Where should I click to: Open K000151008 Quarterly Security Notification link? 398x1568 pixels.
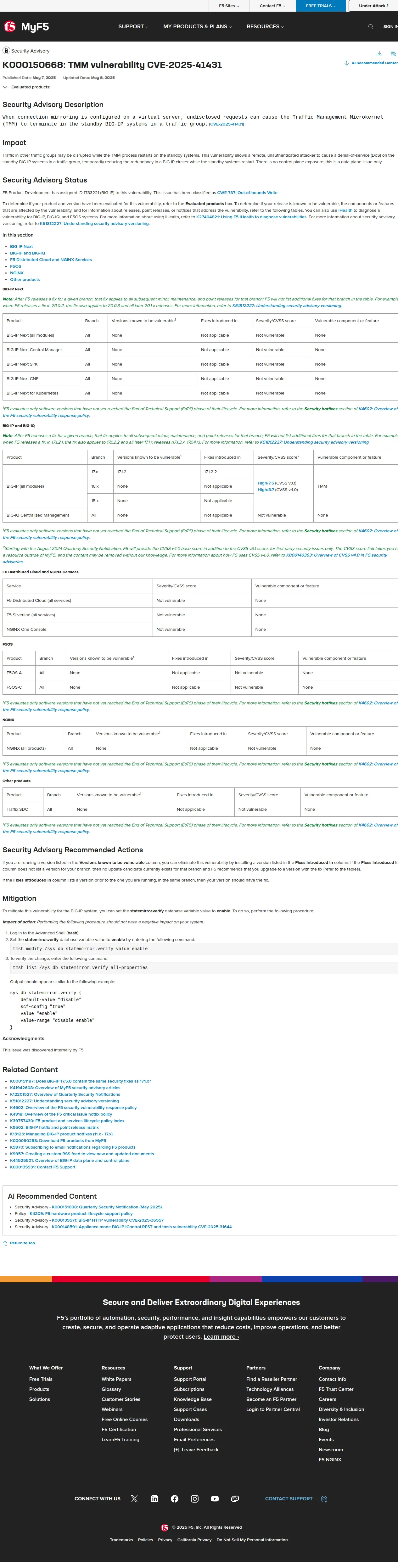point(106,1207)
